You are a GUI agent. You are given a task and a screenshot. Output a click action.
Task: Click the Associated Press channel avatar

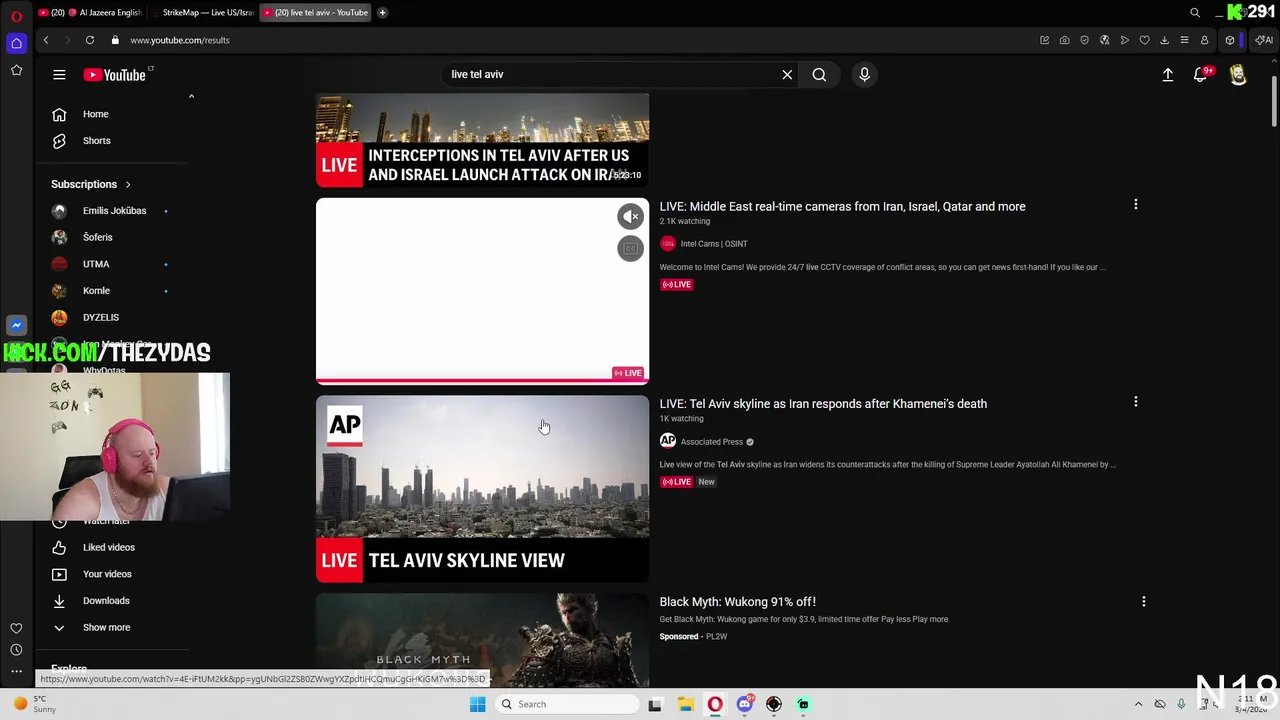tap(668, 441)
